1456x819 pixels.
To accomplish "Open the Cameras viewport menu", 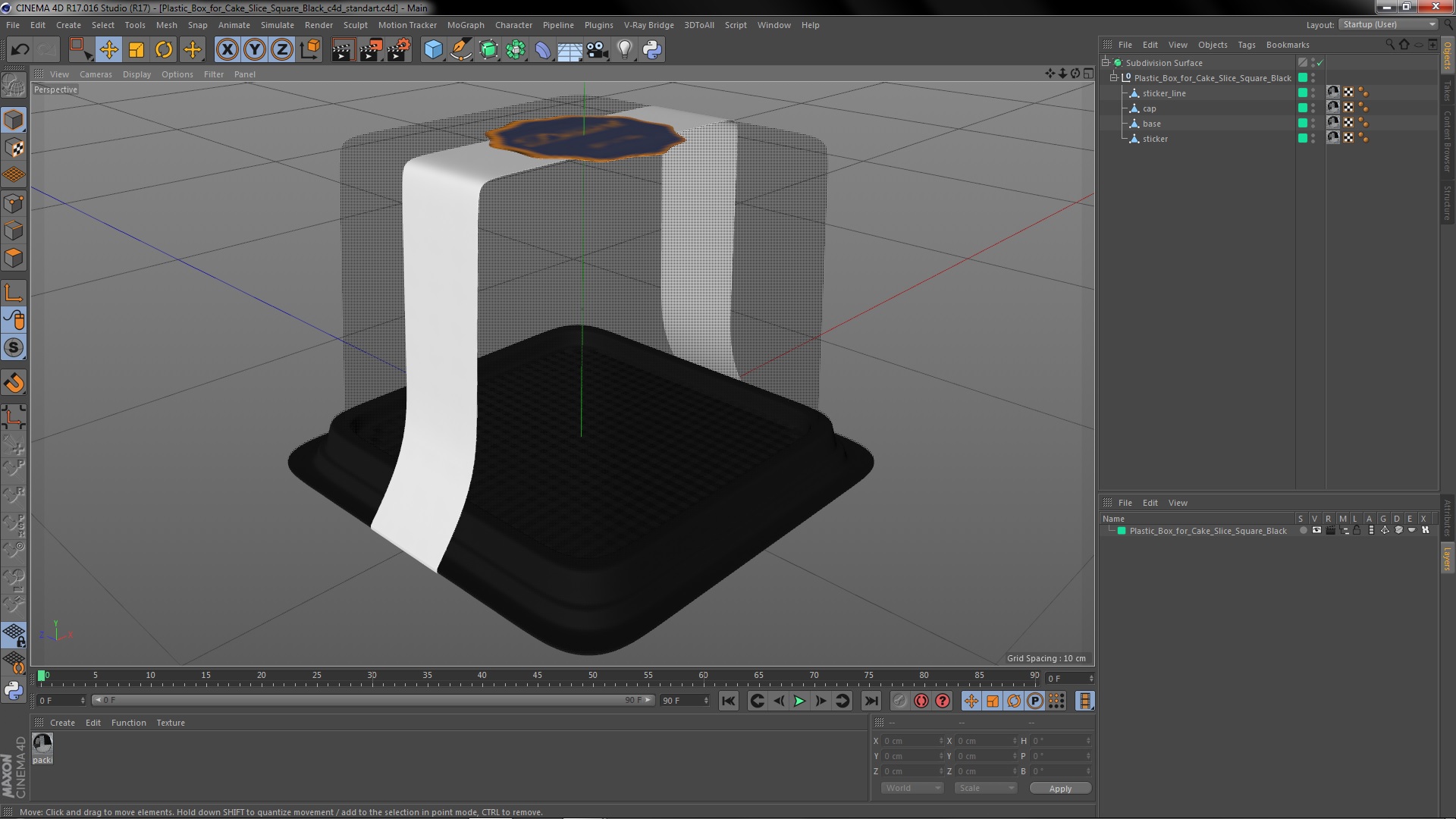I will [96, 74].
